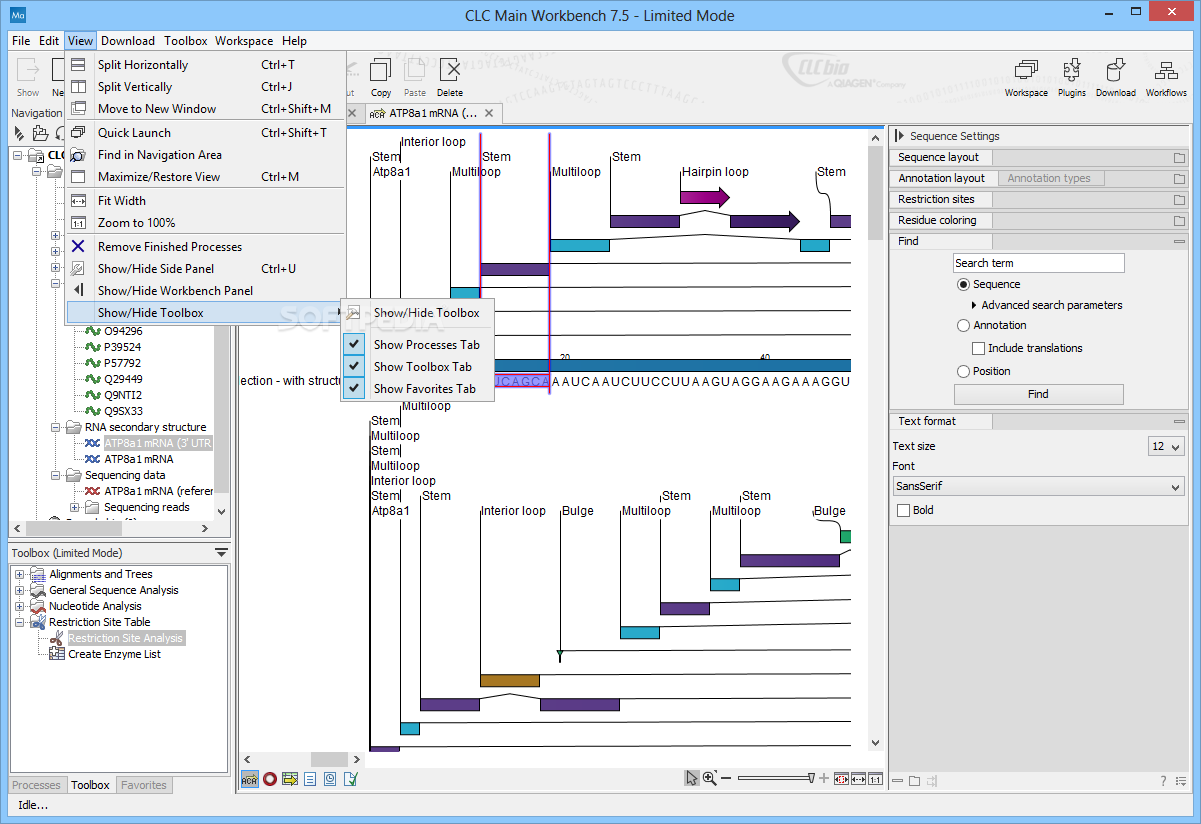The width and height of the screenshot is (1201, 824).
Task: Open the Toolbox panel options menu arrow
Action: (x=221, y=552)
